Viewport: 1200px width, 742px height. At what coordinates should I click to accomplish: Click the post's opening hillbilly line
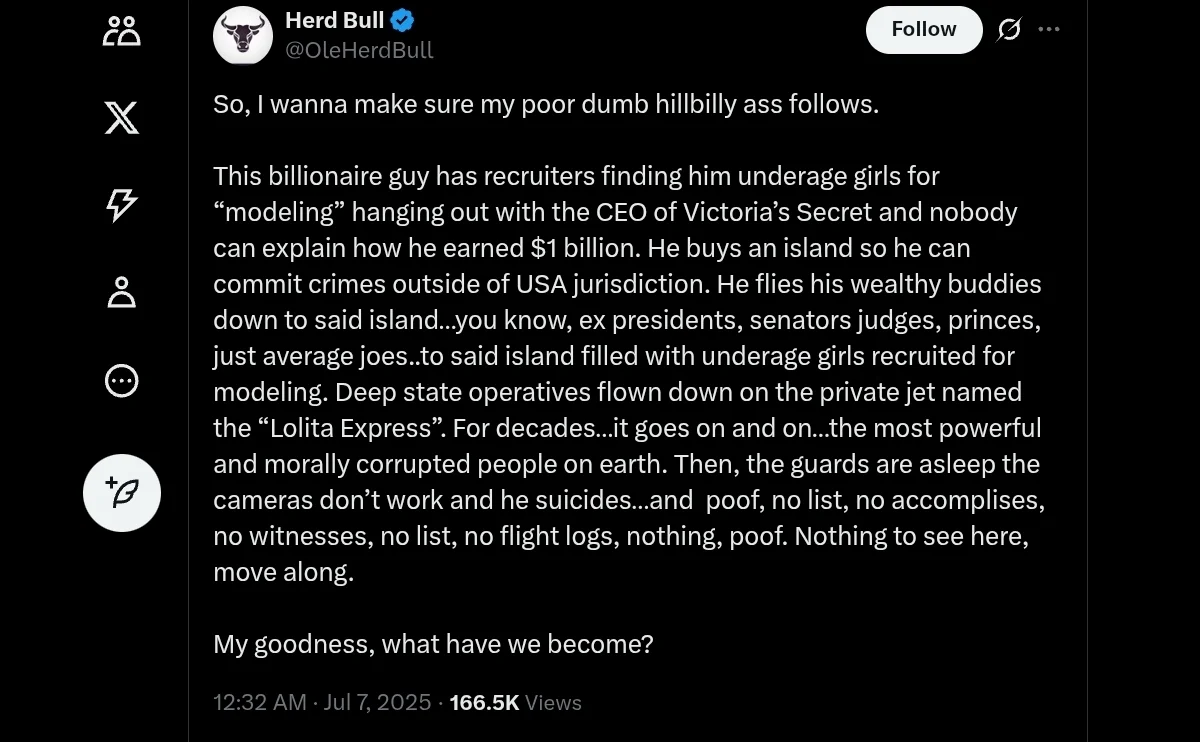coord(545,104)
